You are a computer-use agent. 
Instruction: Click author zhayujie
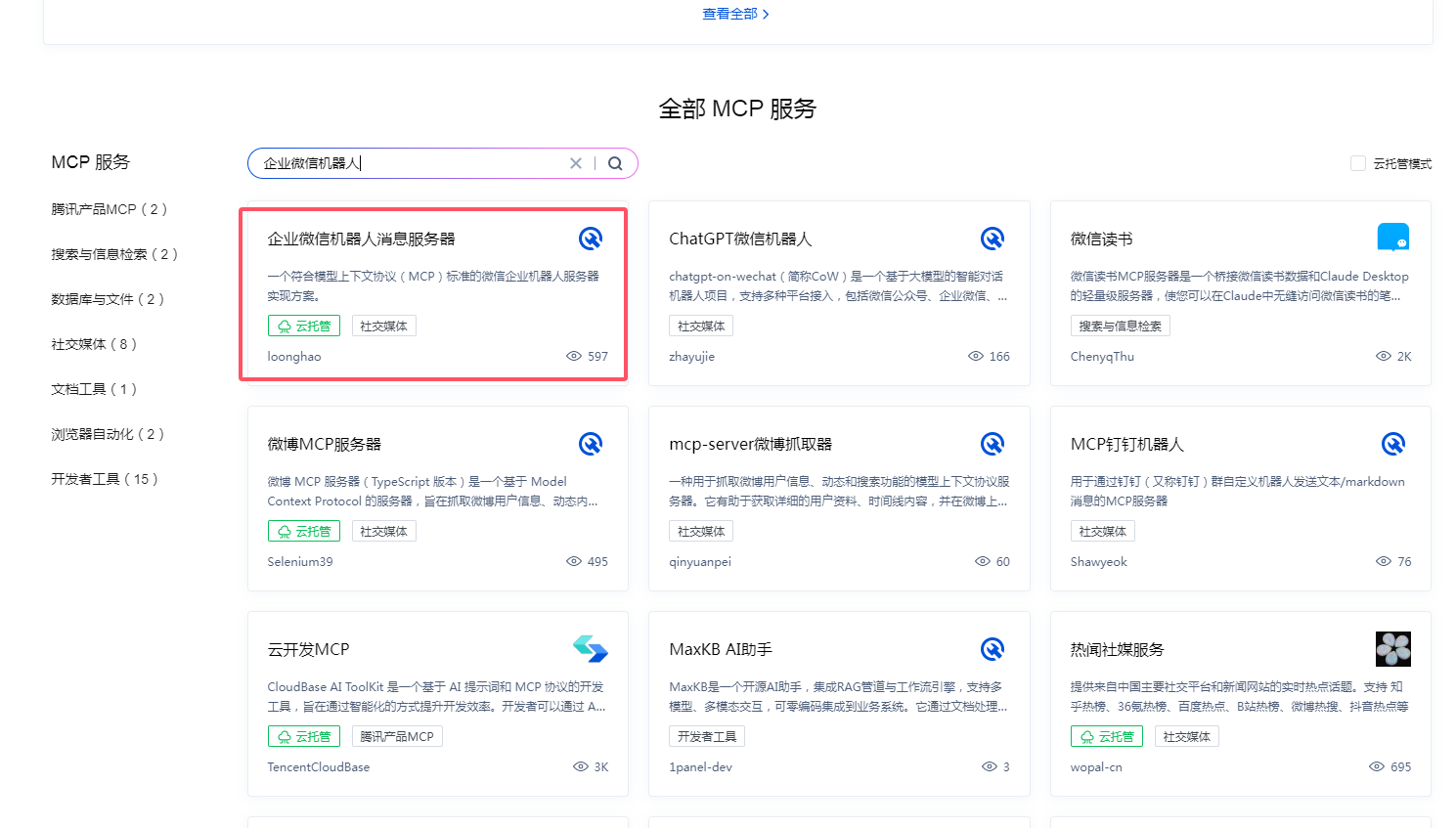coord(692,357)
